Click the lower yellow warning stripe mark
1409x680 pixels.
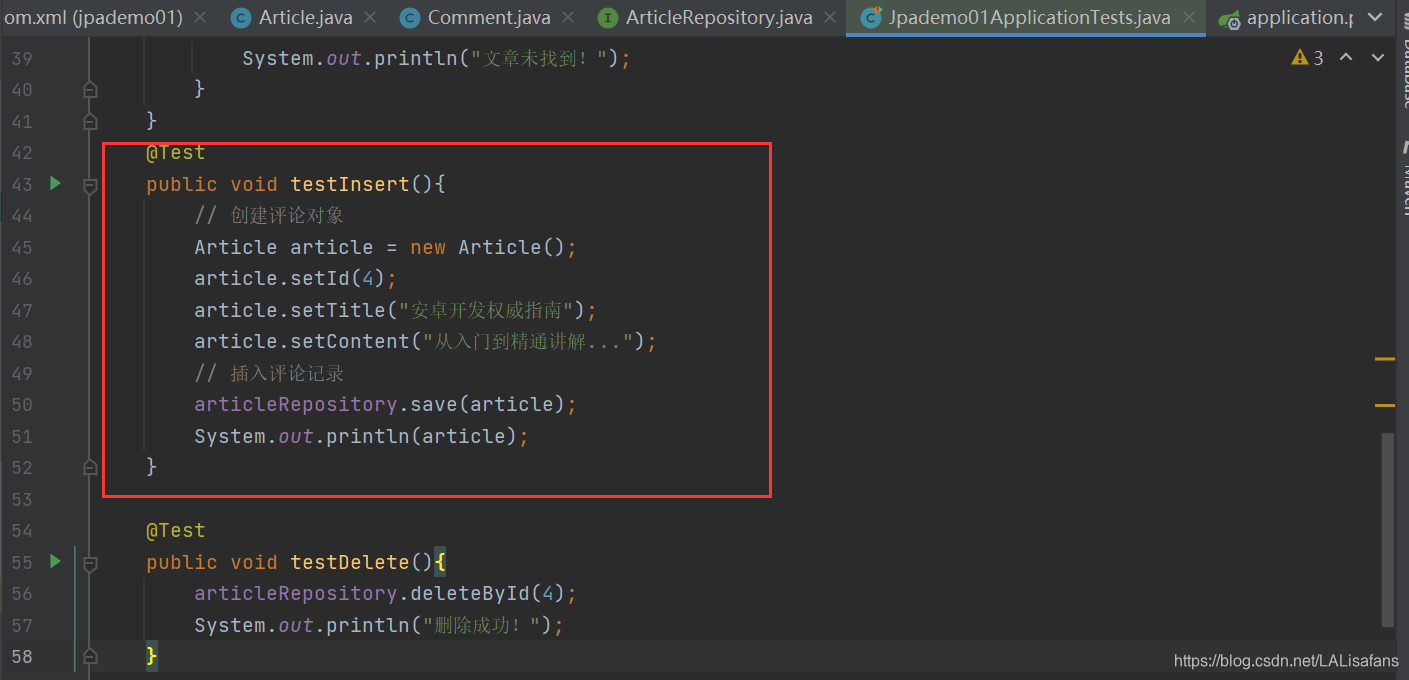(1384, 405)
